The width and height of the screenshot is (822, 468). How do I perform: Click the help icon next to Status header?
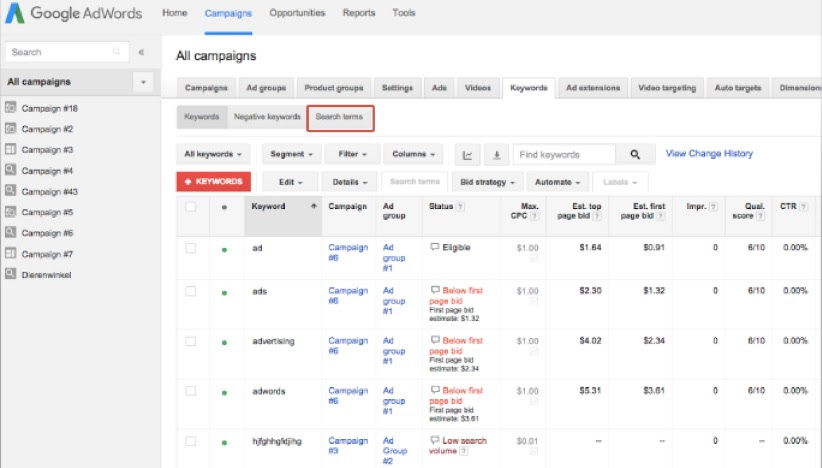(x=460, y=206)
